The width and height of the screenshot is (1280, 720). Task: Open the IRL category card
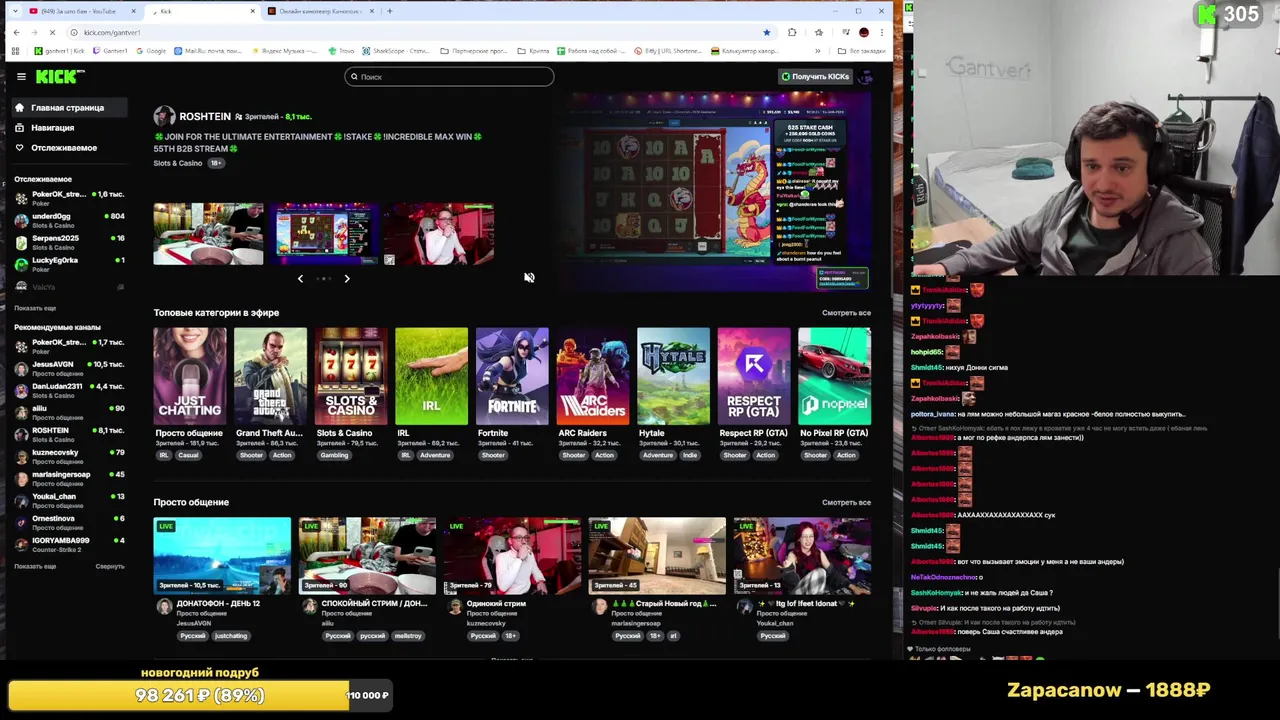[431, 377]
